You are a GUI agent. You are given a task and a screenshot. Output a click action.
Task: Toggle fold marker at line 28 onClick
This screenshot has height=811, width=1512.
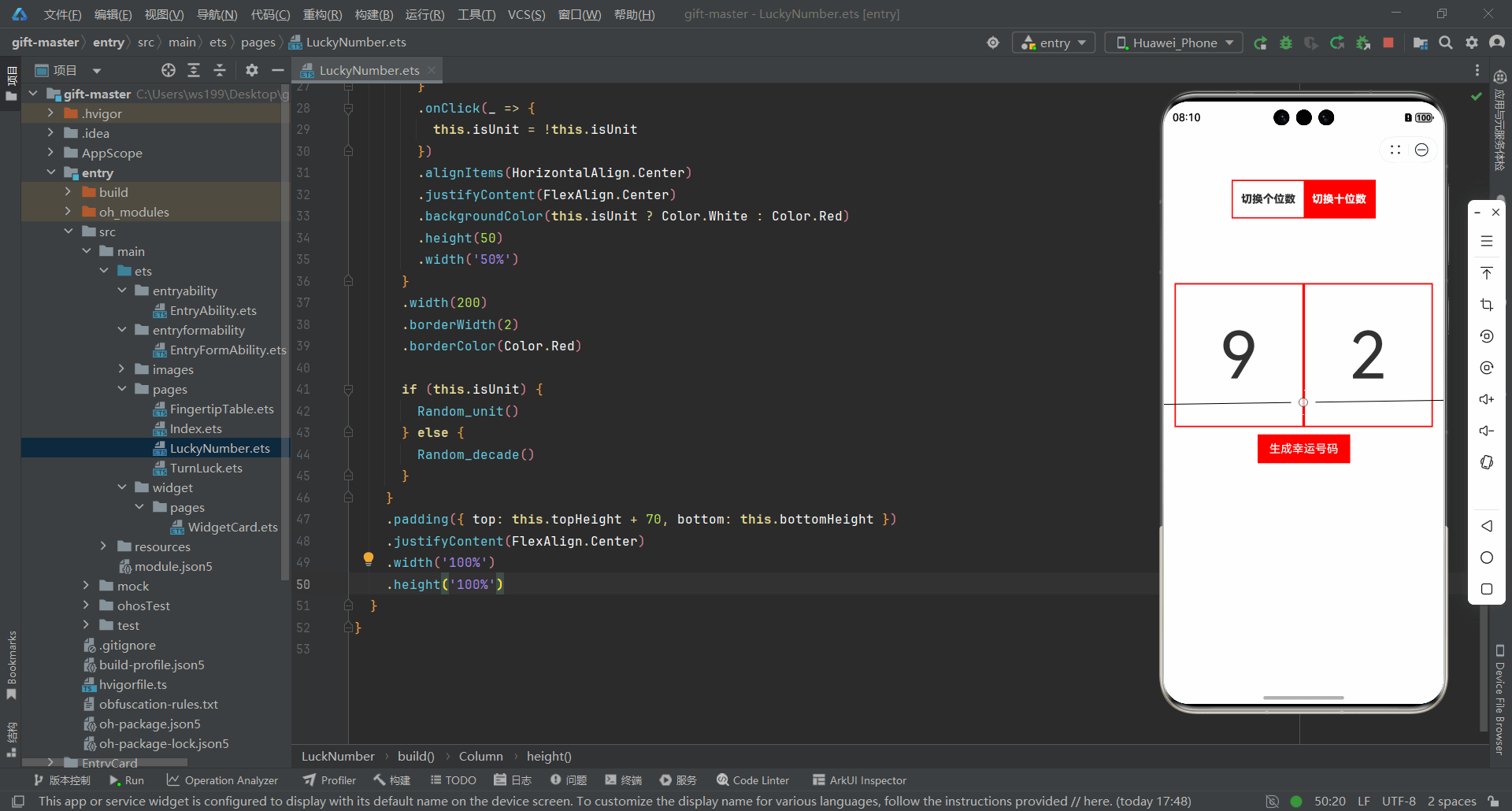[x=348, y=109]
